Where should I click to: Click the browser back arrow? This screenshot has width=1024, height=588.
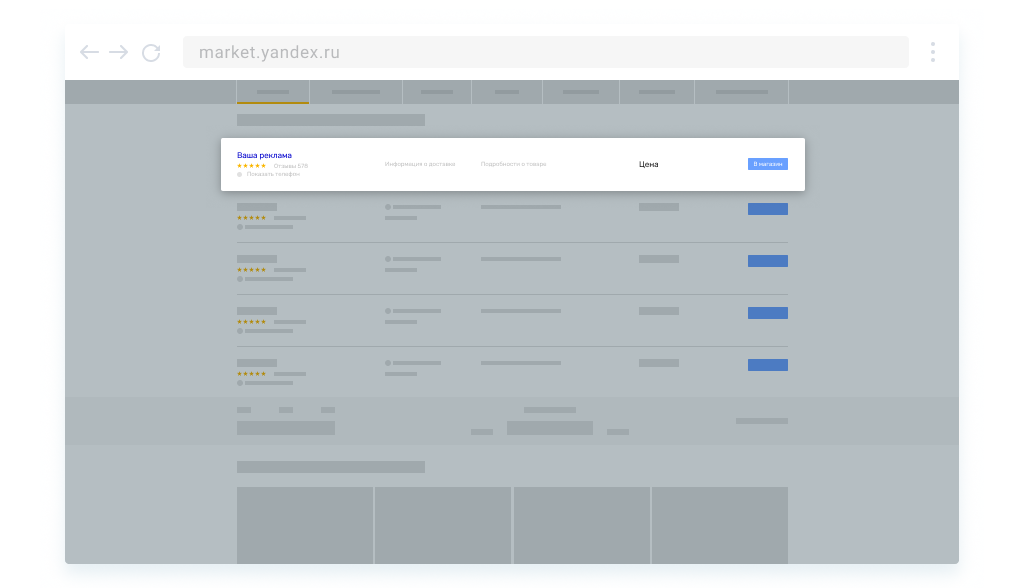point(89,53)
